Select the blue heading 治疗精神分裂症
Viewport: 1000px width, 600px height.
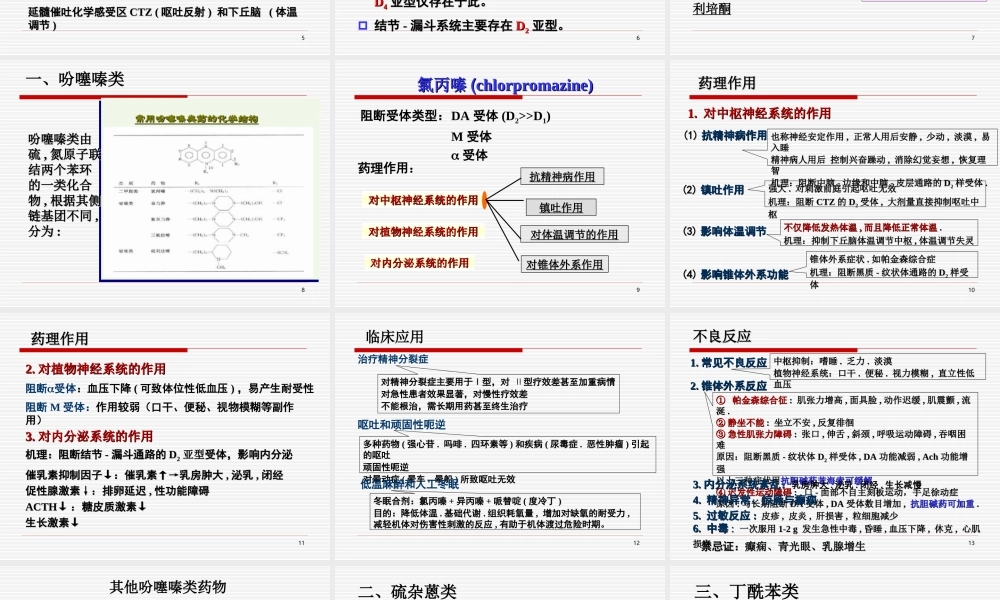pyautogui.click(x=393, y=359)
